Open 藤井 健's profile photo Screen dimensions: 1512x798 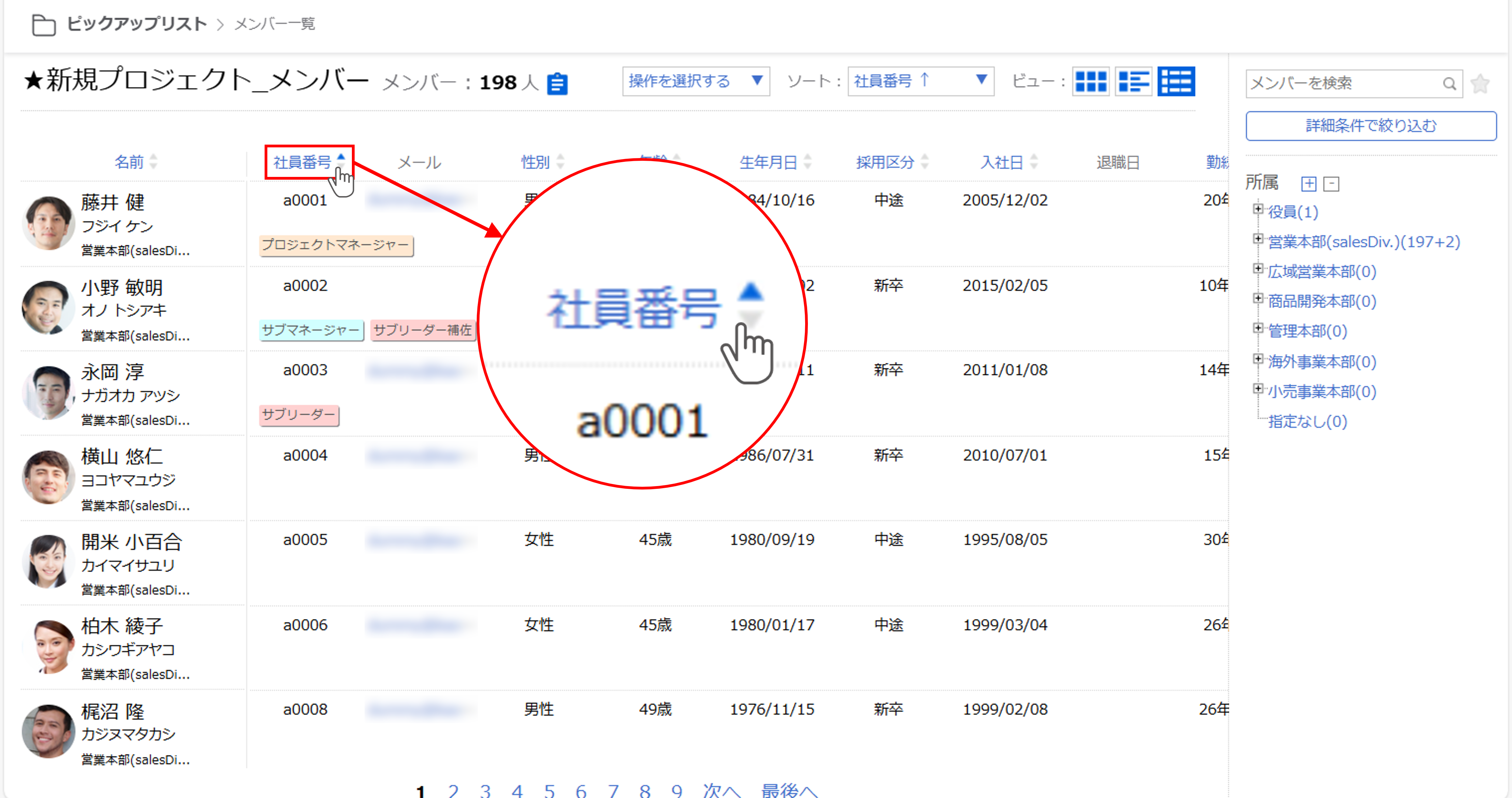[48, 223]
